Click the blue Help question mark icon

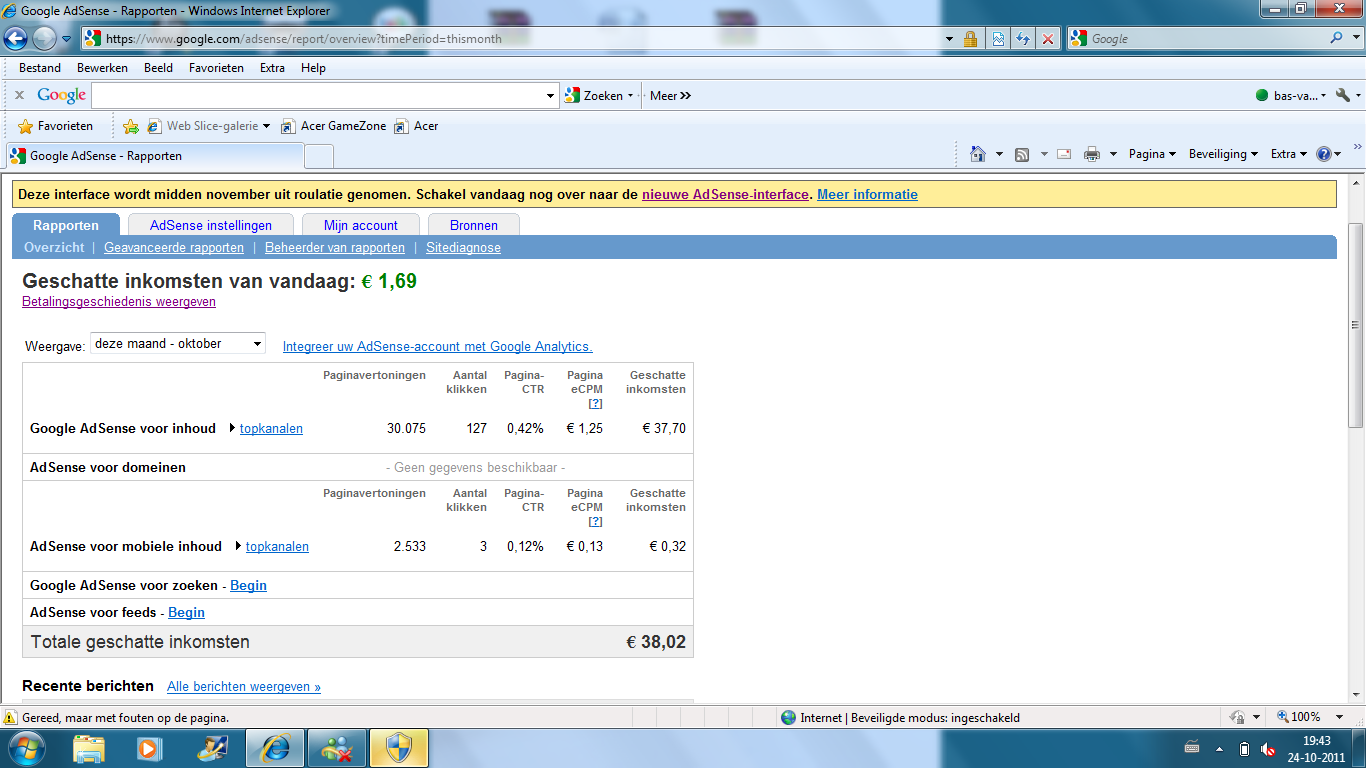click(1324, 154)
